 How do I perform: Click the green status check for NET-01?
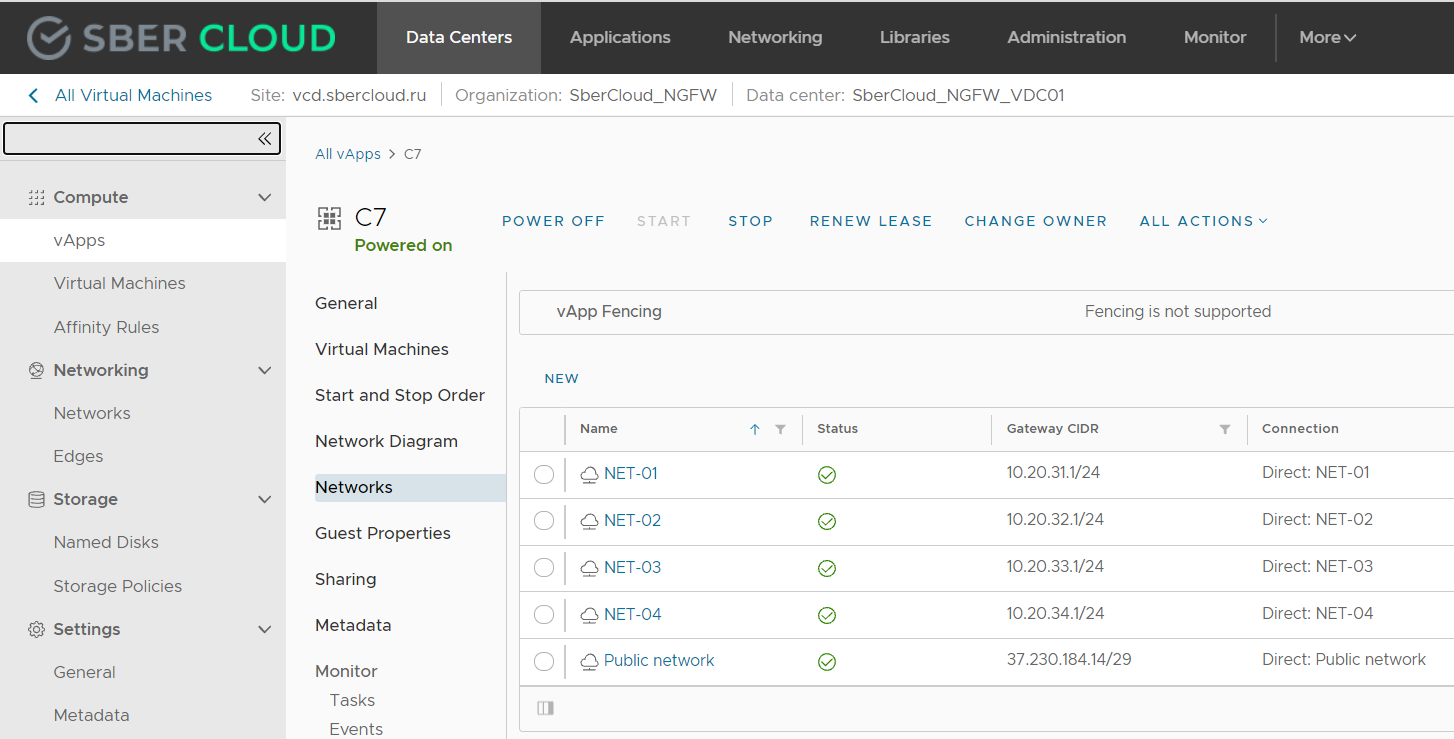(827, 475)
